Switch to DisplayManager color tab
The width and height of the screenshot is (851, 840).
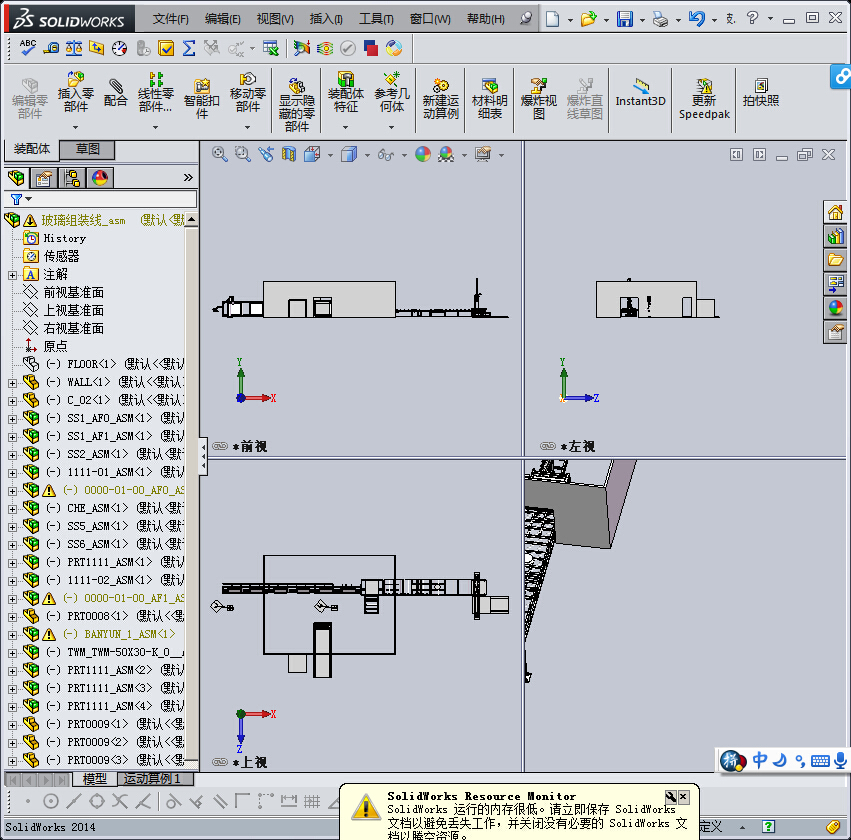(99, 177)
